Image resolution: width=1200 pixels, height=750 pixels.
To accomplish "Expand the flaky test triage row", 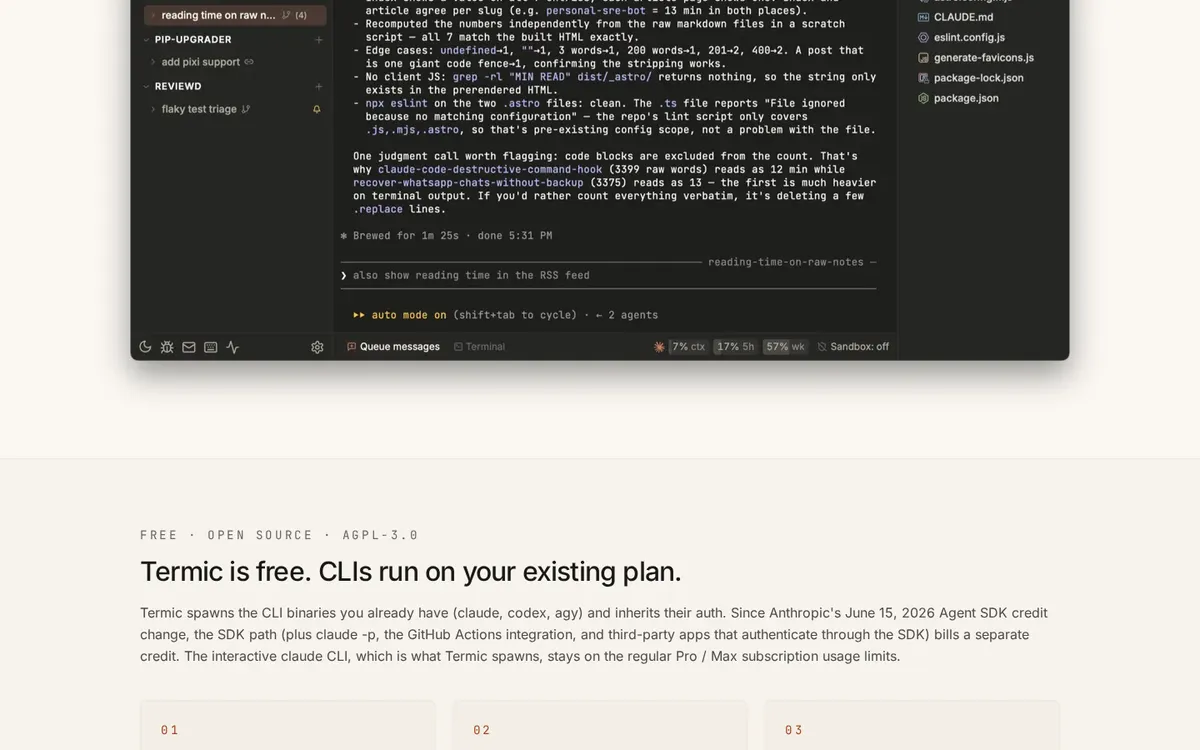I will pyautogui.click(x=153, y=109).
